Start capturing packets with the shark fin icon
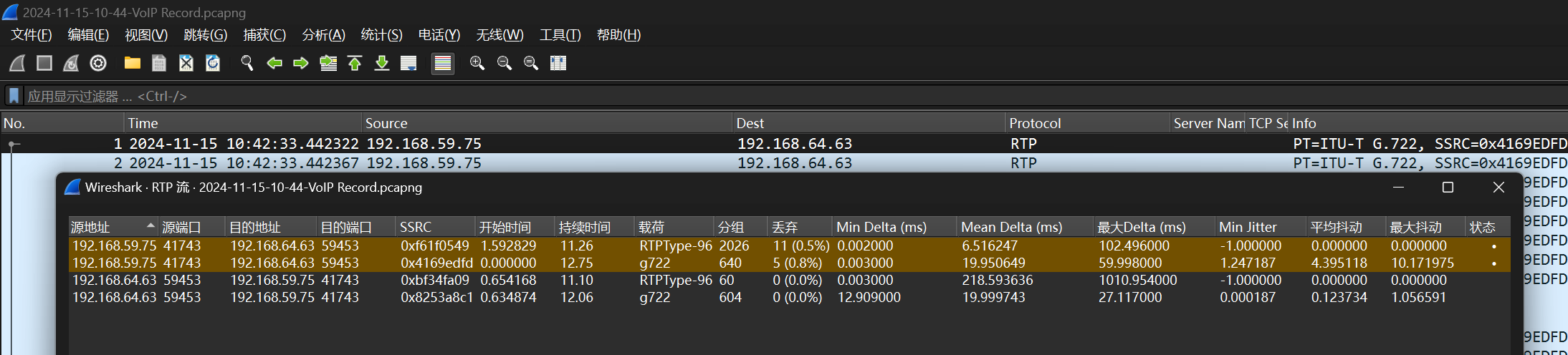Screen dimensions: 1568x355 [x=18, y=63]
